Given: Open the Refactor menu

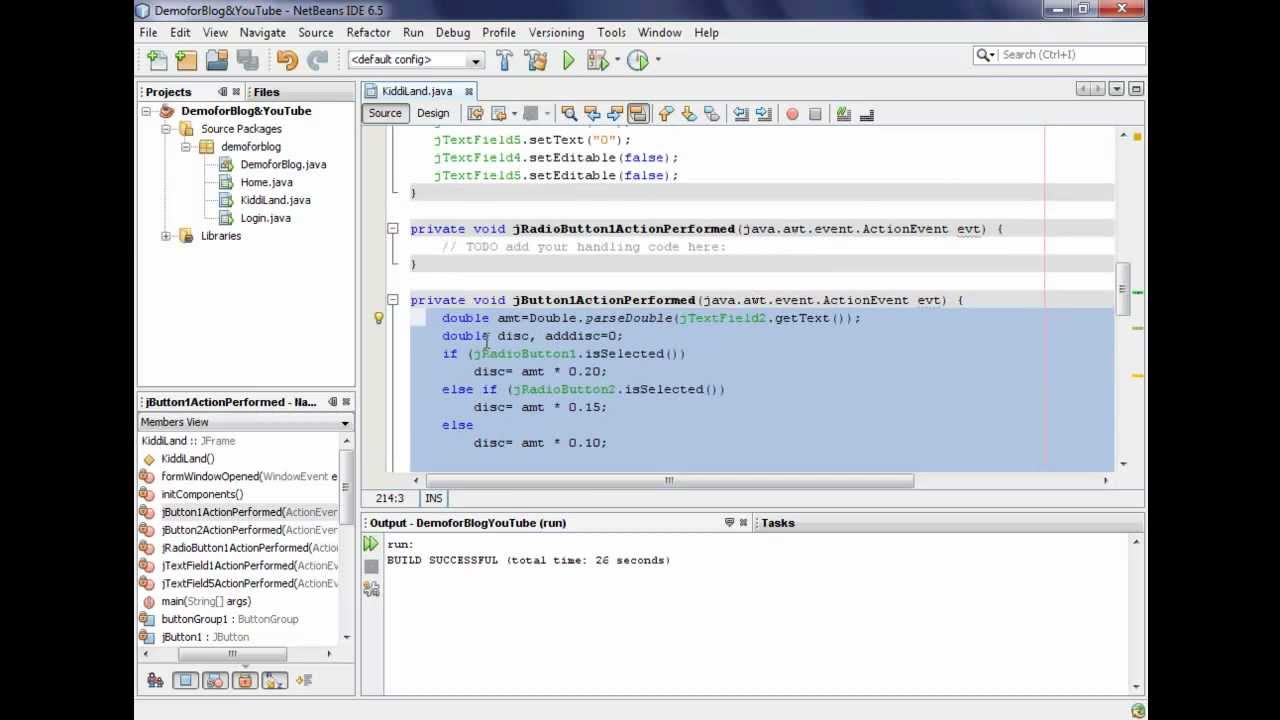Looking at the screenshot, I should [368, 32].
